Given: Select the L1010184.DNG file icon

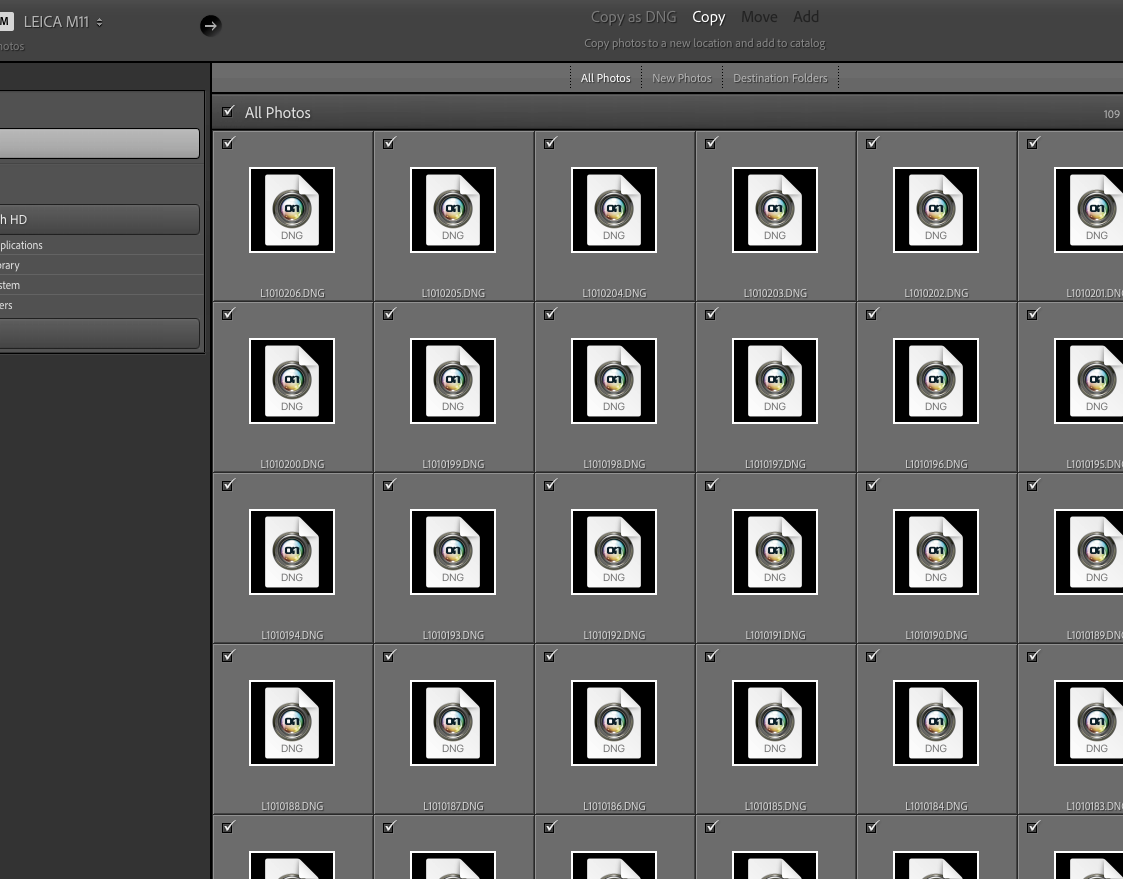Looking at the screenshot, I should point(936,724).
